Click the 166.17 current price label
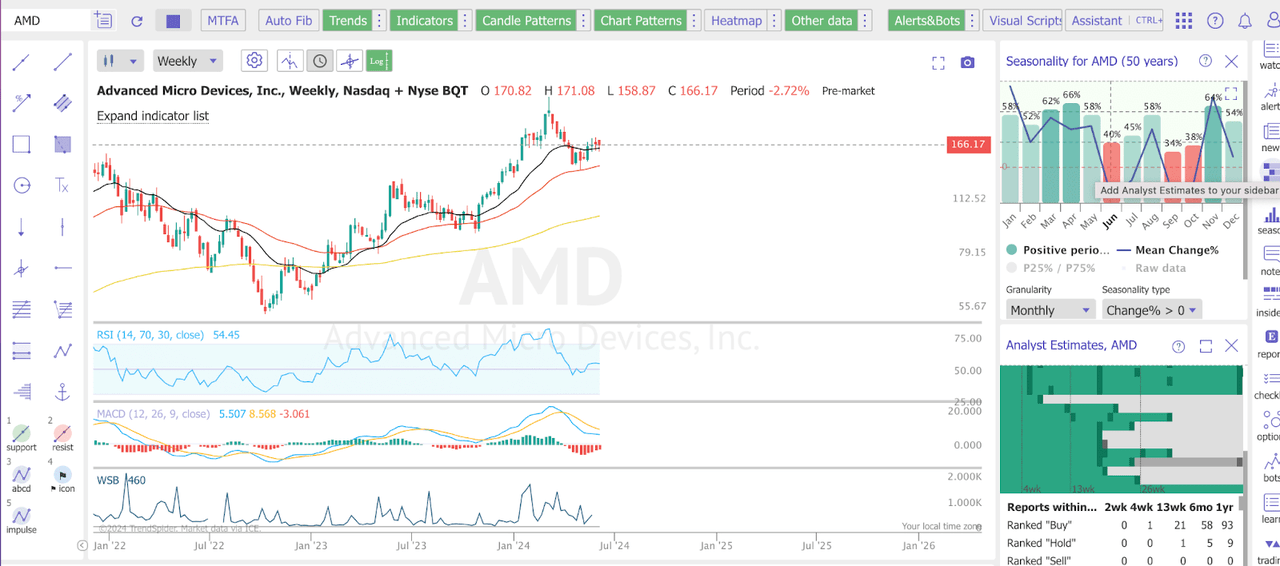Viewport: 1280px width, 566px height. tap(968, 145)
